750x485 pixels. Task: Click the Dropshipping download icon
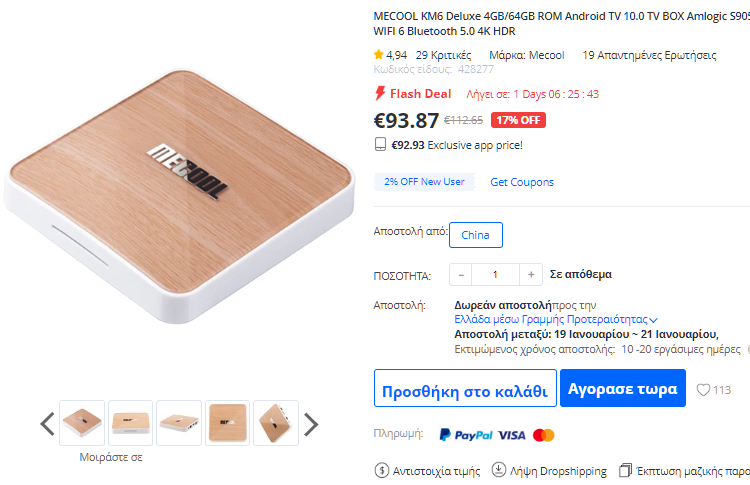click(x=498, y=470)
